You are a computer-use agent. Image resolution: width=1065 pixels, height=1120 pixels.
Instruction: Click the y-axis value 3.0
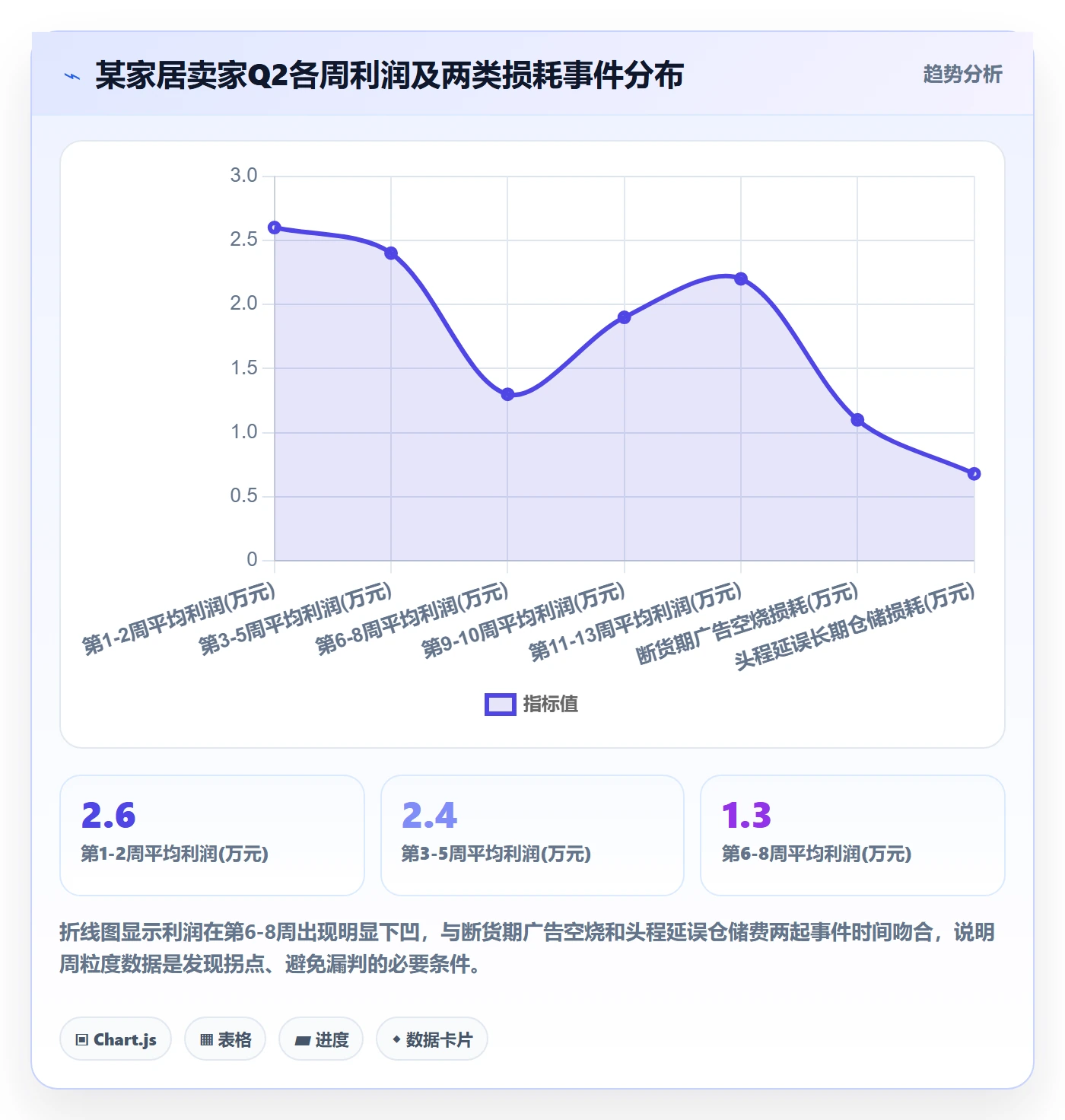point(244,176)
